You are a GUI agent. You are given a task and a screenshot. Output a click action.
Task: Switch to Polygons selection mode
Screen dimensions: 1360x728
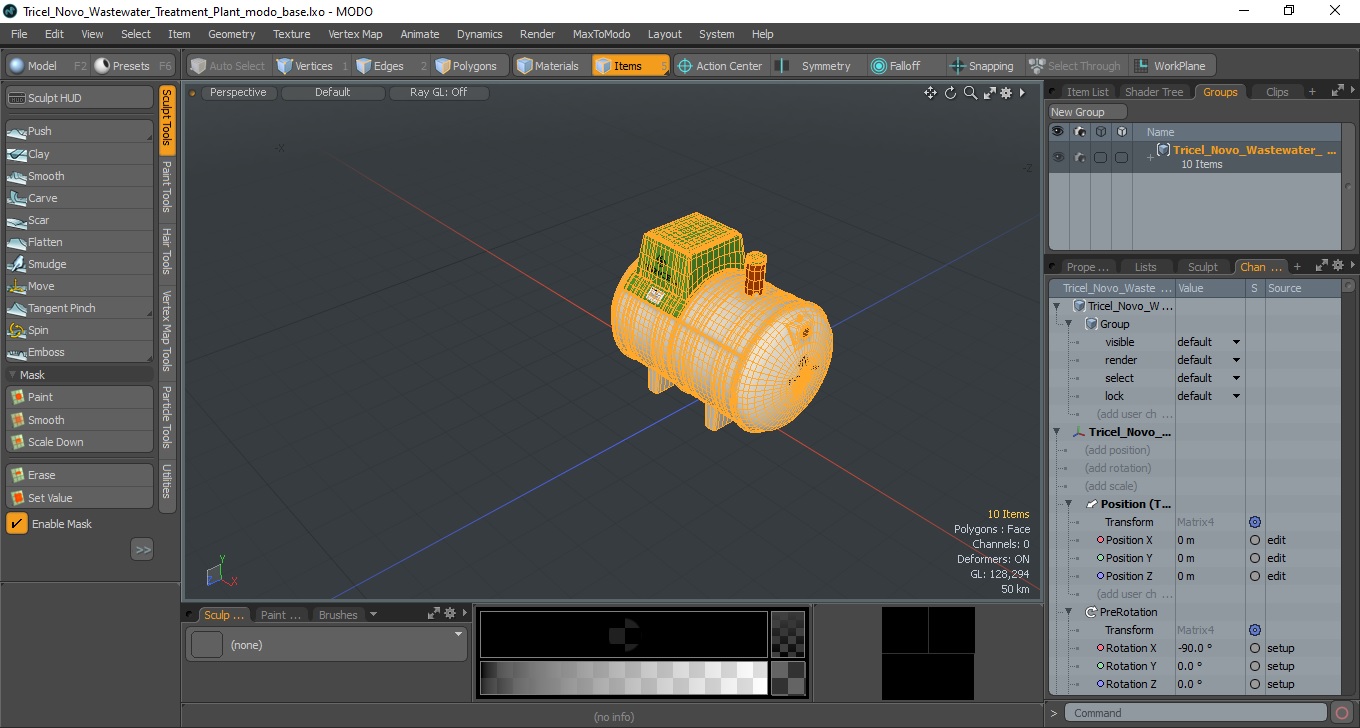(x=468, y=66)
